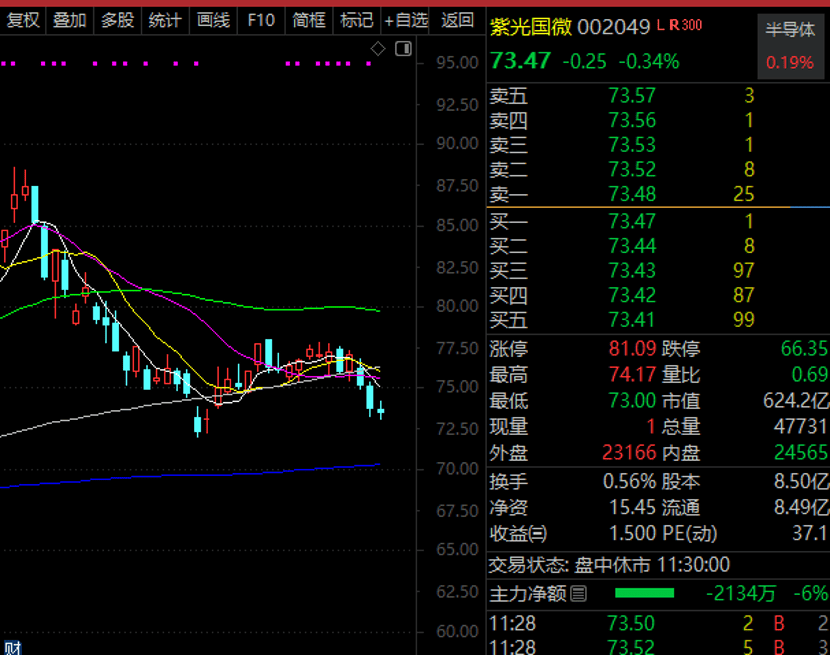Click the 收益(三) value 1.500
This screenshot has width=830, height=656.
632,533
